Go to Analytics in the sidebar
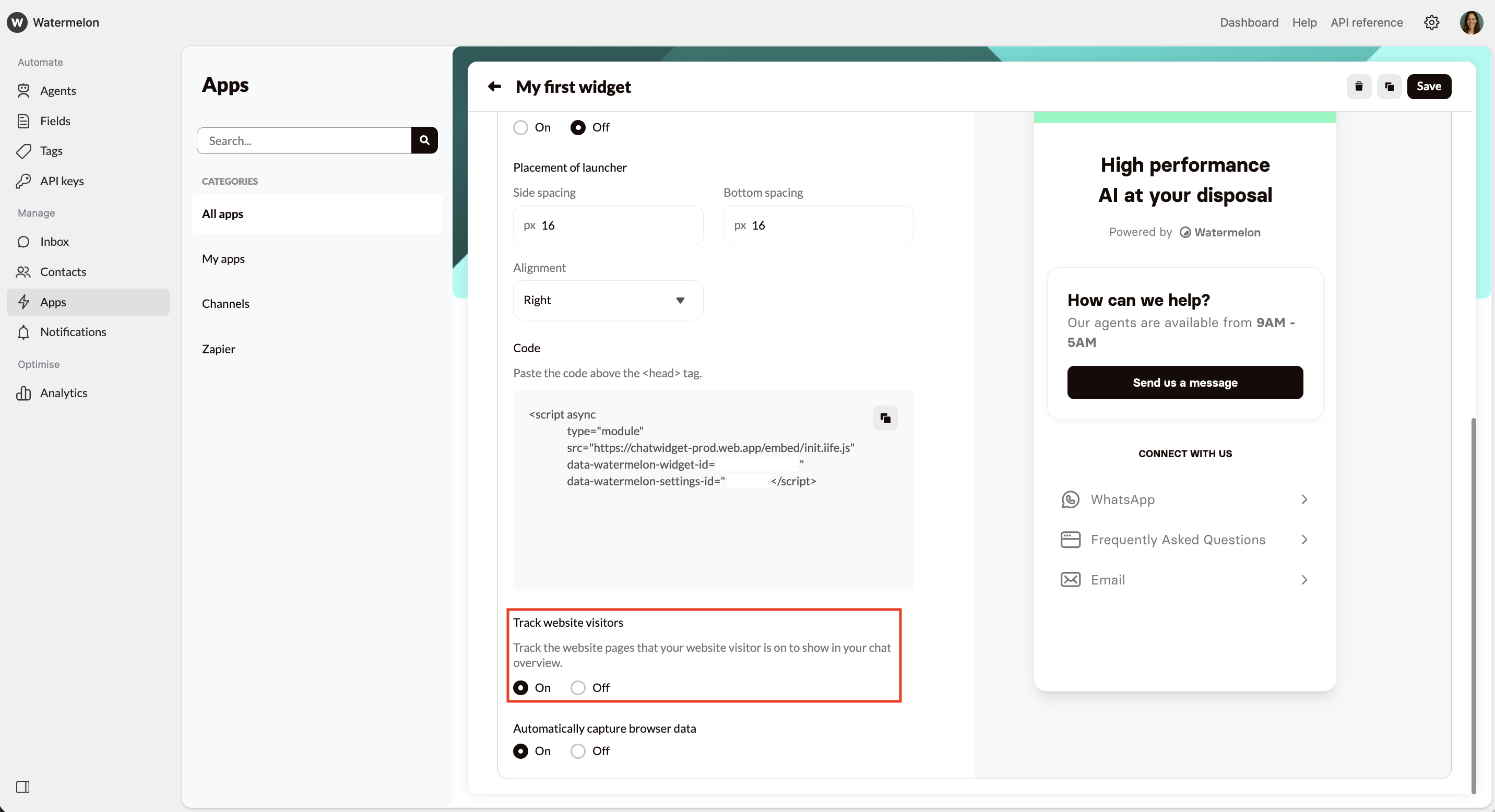Viewport: 1495px width, 812px height. [x=63, y=392]
